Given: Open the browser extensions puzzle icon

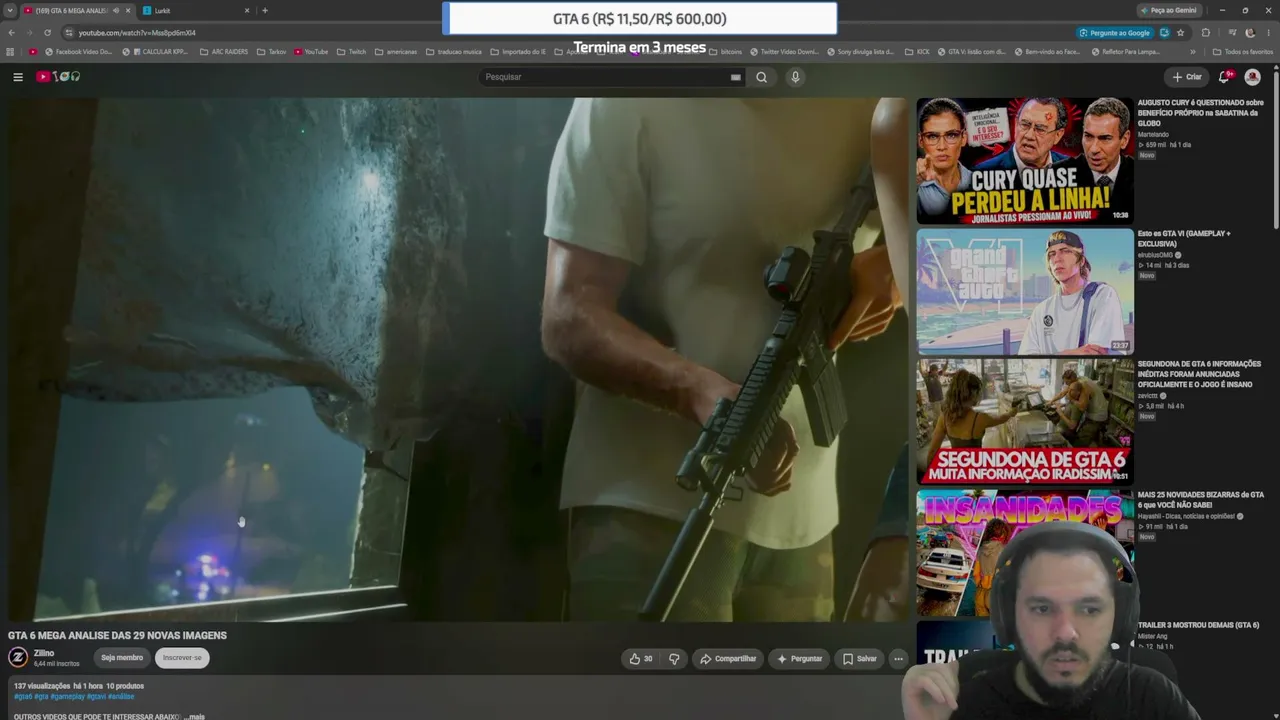Looking at the screenshot, I should pos(1206,33).
